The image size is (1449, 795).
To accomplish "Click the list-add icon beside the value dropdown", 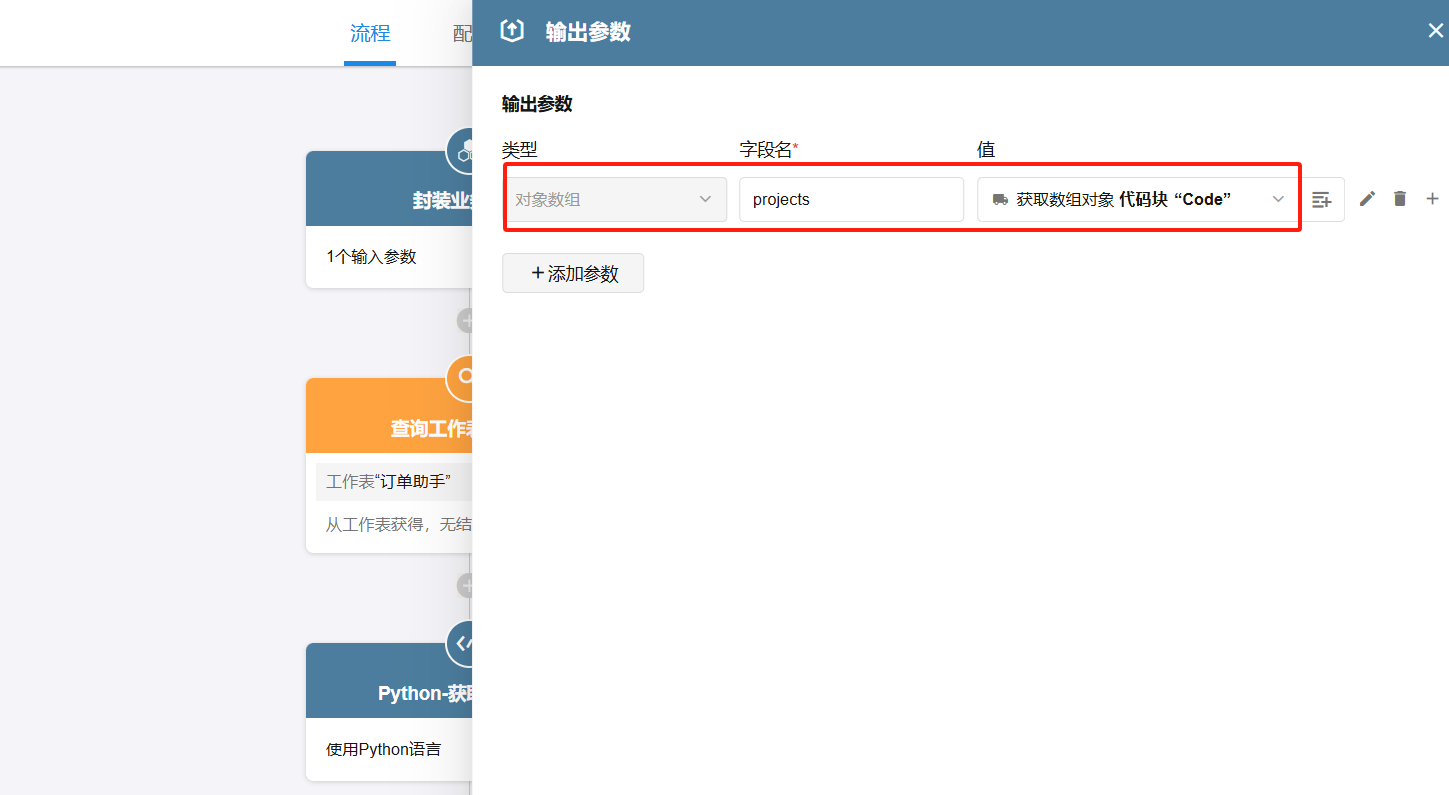I will pos(1322,199).
